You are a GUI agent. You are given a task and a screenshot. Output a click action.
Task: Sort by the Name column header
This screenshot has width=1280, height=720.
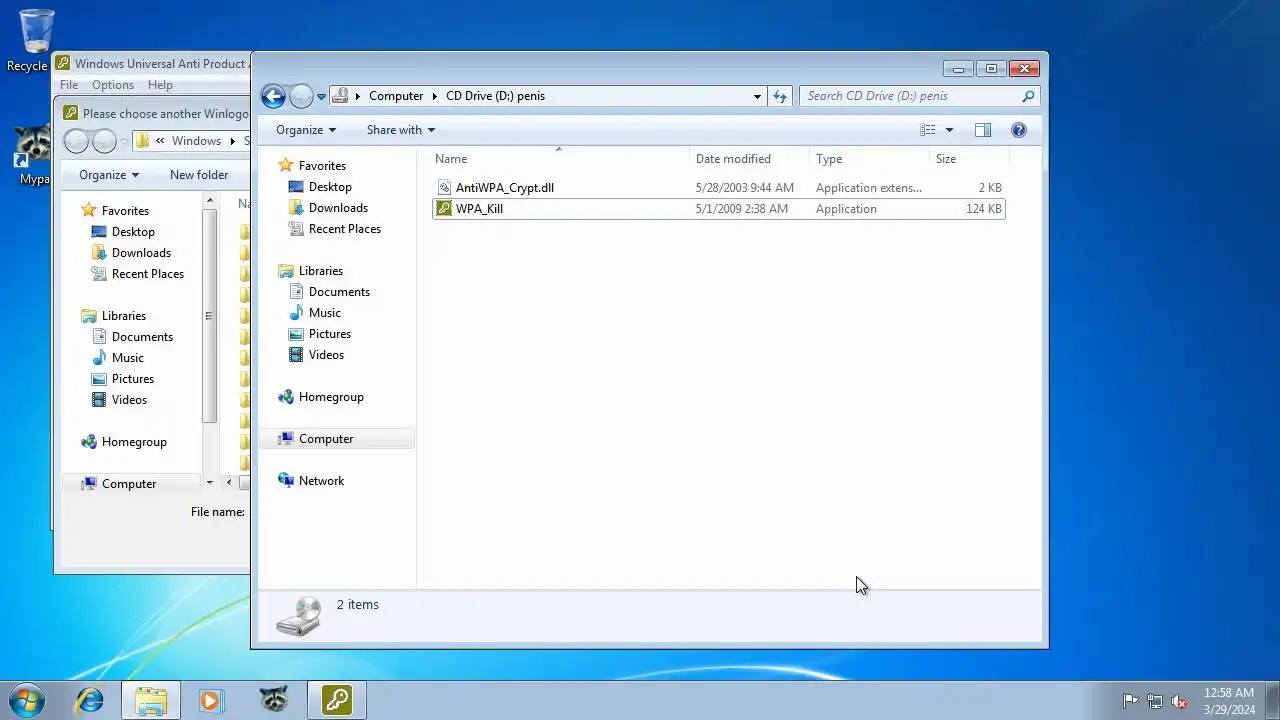coord(560,159)
